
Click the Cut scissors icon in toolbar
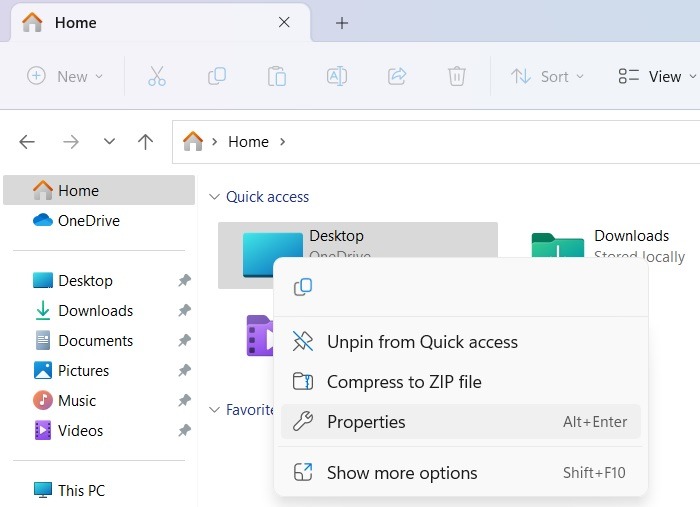click(x=157, y=76)
